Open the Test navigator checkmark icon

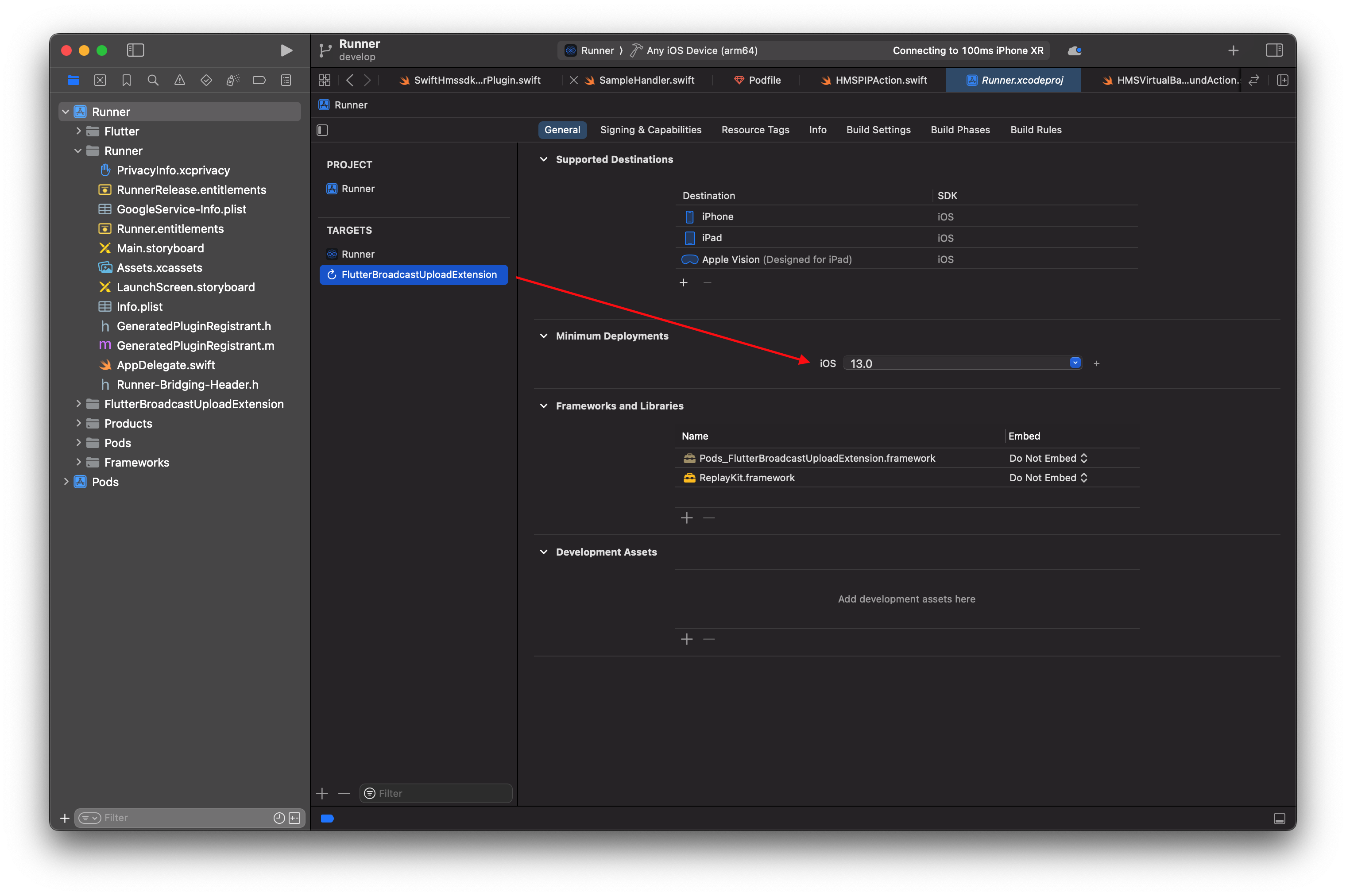tap(206, 80)
